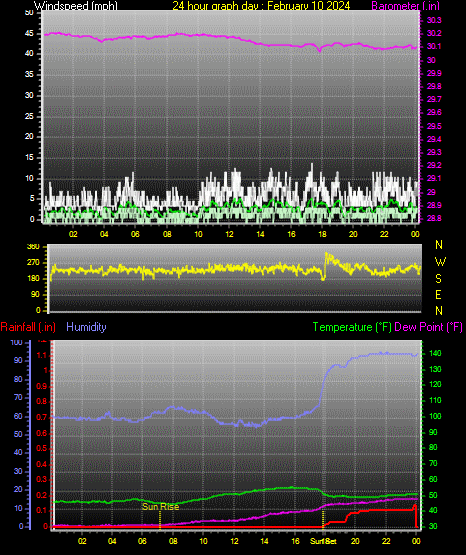This screenshot has height=555, width=466.
Task: Click 360 on the wind direction scale
Action: pos(33,247)
